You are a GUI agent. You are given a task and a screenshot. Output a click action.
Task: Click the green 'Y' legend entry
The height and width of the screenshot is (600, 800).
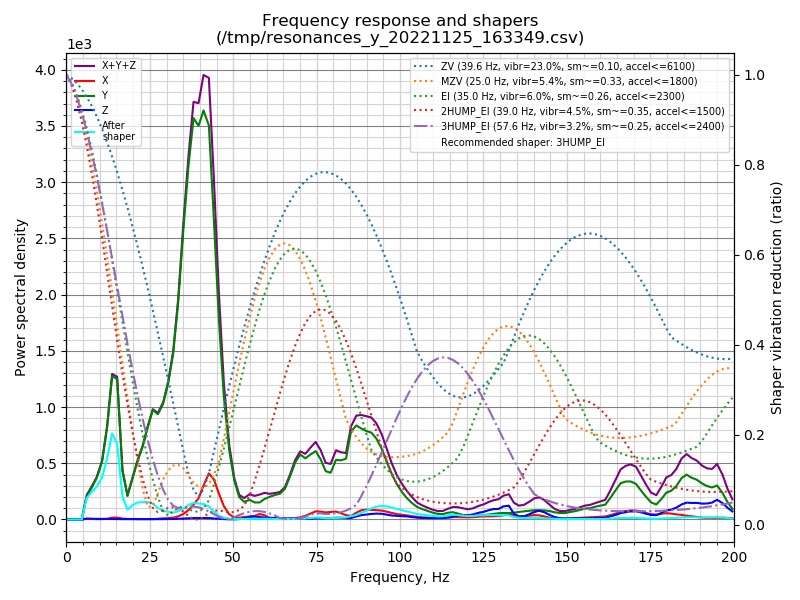click(92, 95)
